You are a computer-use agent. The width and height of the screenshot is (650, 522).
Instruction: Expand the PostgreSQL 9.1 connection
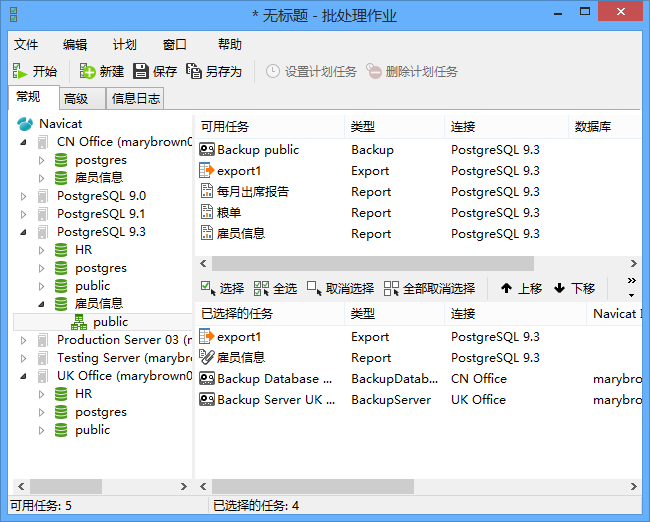(x=24, y=214)
